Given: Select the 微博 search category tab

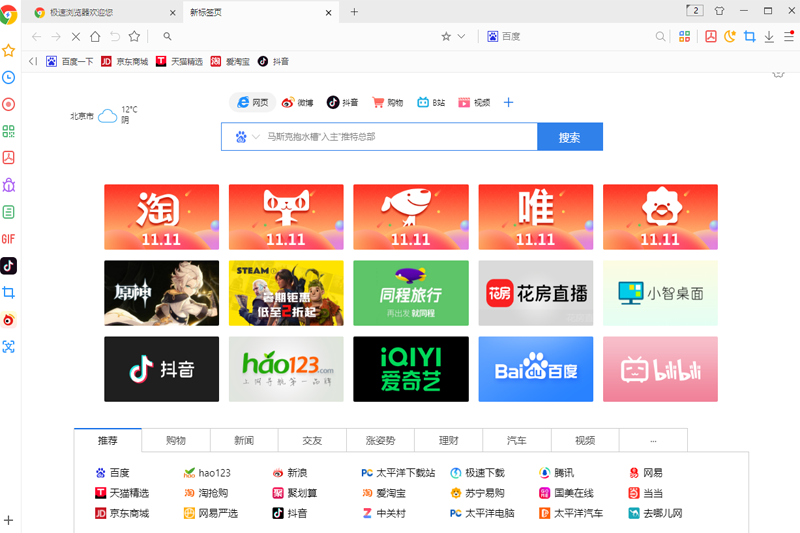Looking at the screenshot, I should click(297, 102).
